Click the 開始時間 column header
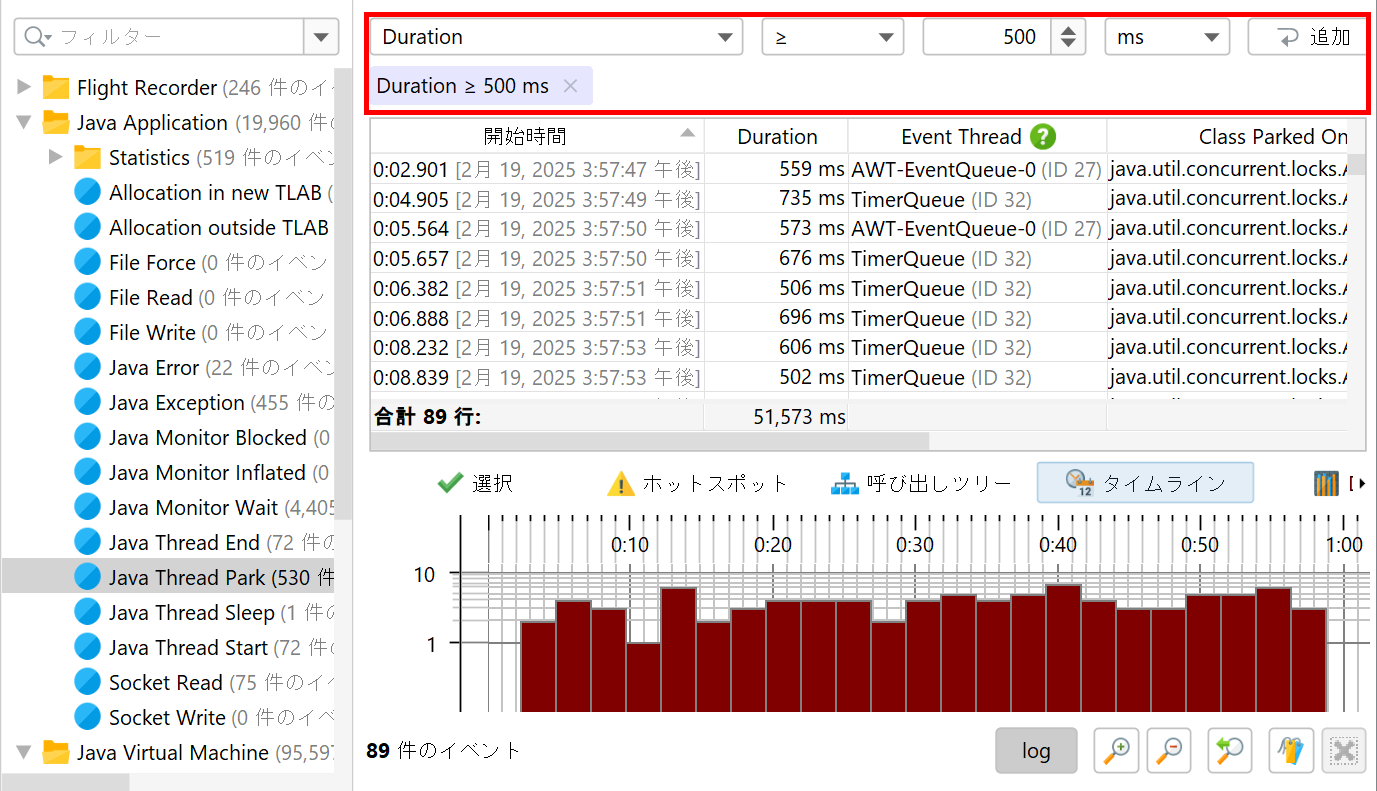Image resolution: width=1377 pixels, height=791 pixels. [x=537, y=137]
